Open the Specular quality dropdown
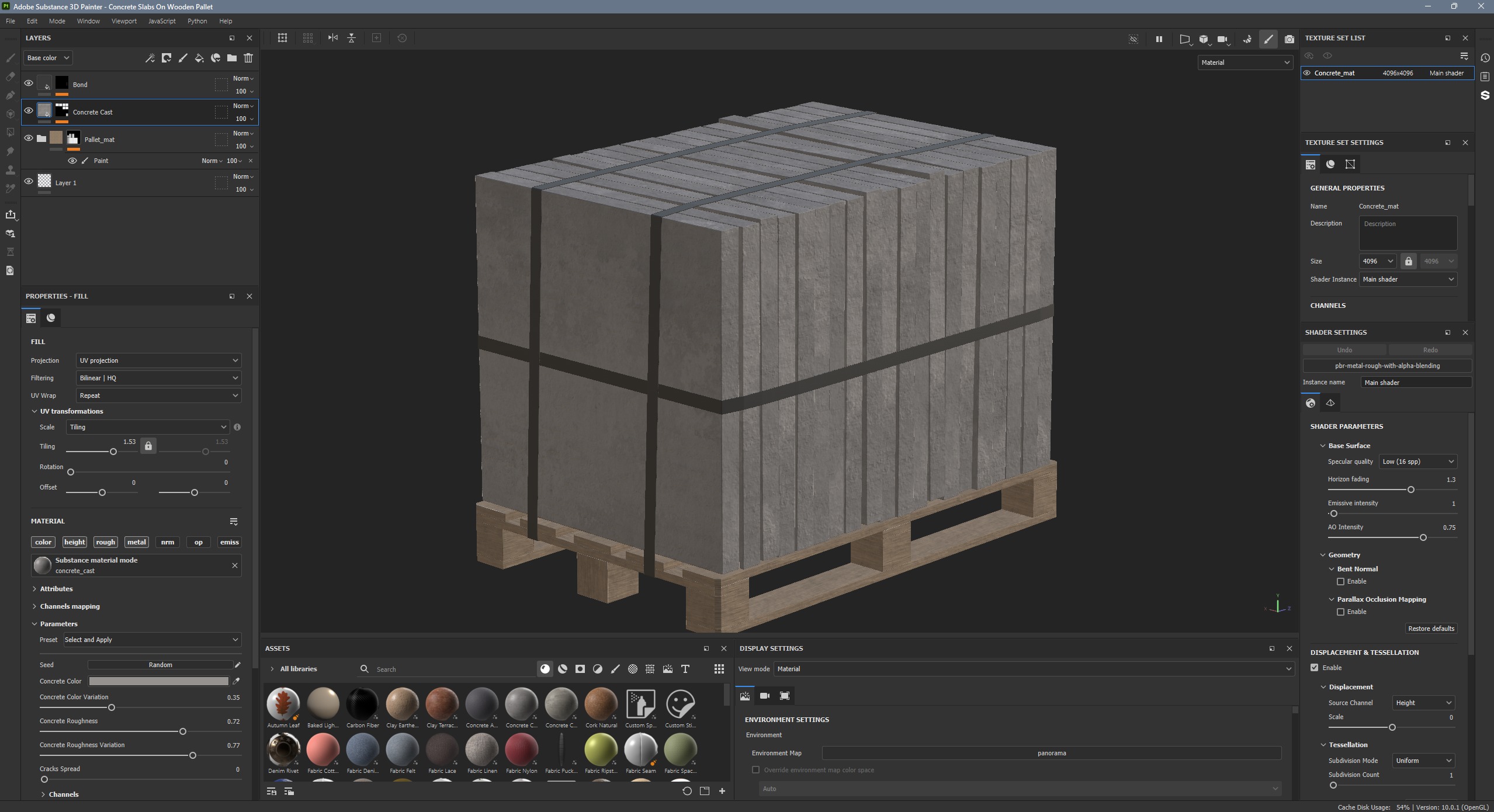This screenshot has height=812, width=1494. (1417, 461)
